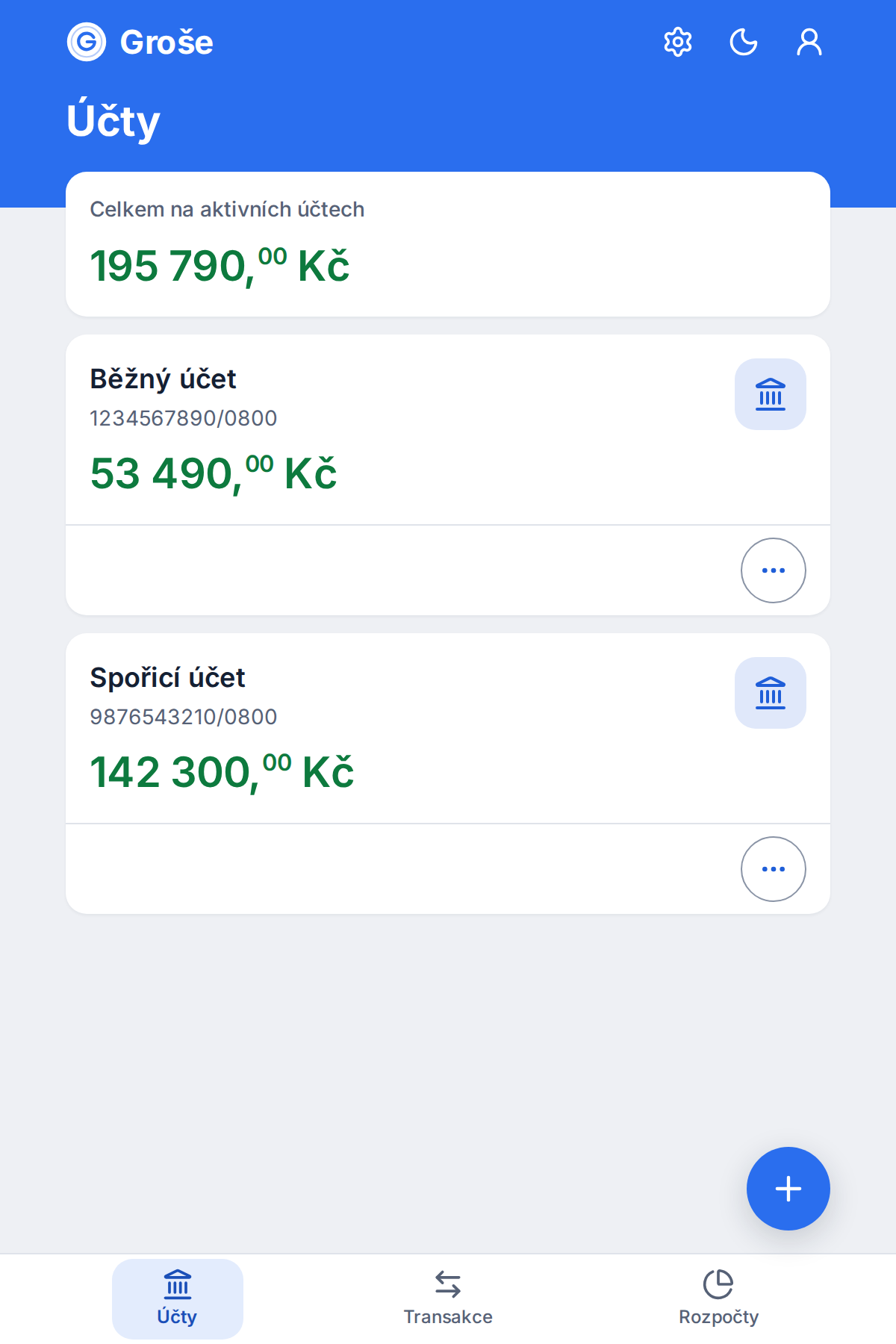Add a new account with plus button

pyautogui.click(x=788, y=1189)
